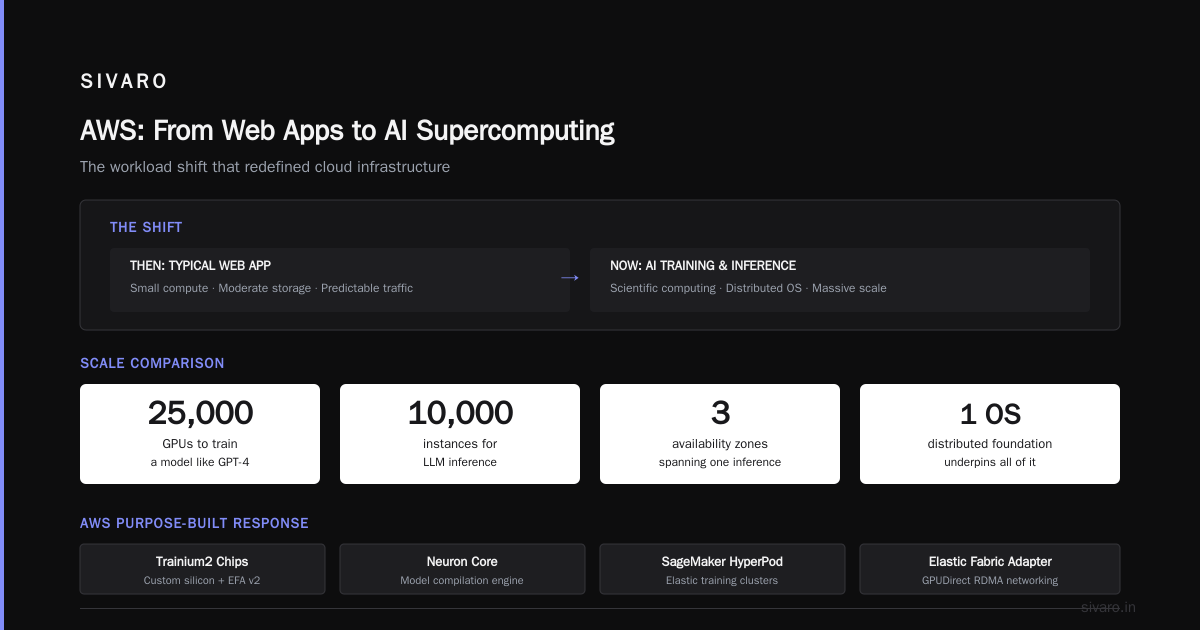Select "Small compute · Moderate storage · Predictable traffic" line
This screenshot has width=1200, height=630.
tap(271, 288)
